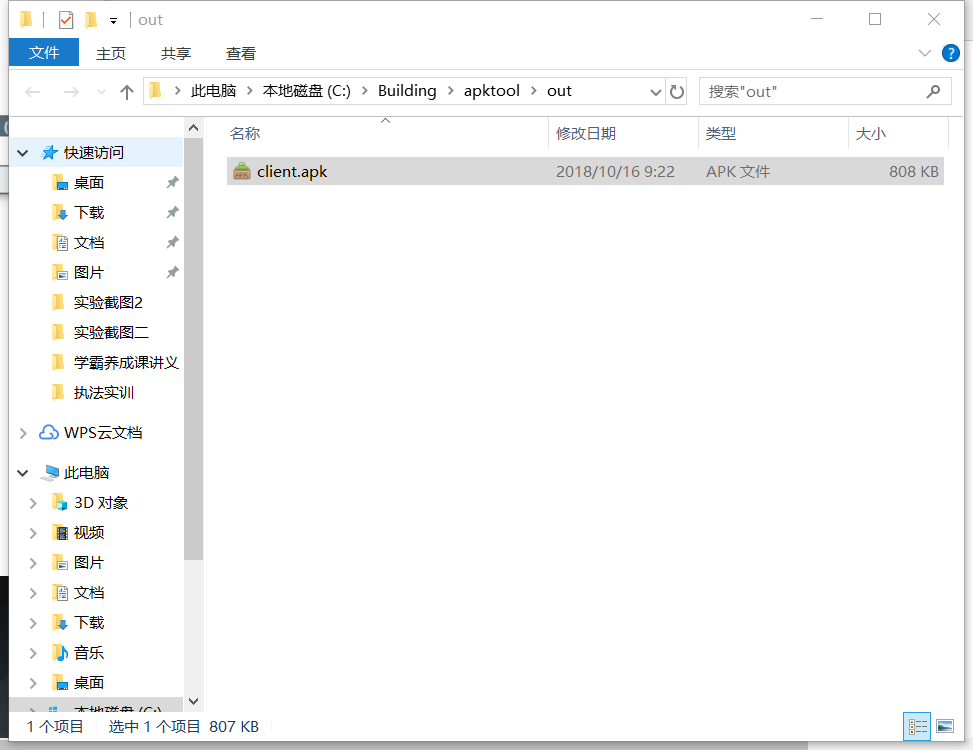973x750 pixels.
Task: Expand 桌面 under 此电脑
Action: [33, 683]
